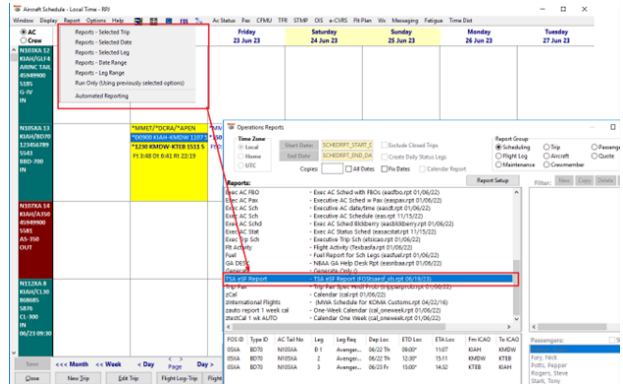Click the Reports list scroll down arrow
The width and height of the screenshot is (623, 384).
pos(517,319)
